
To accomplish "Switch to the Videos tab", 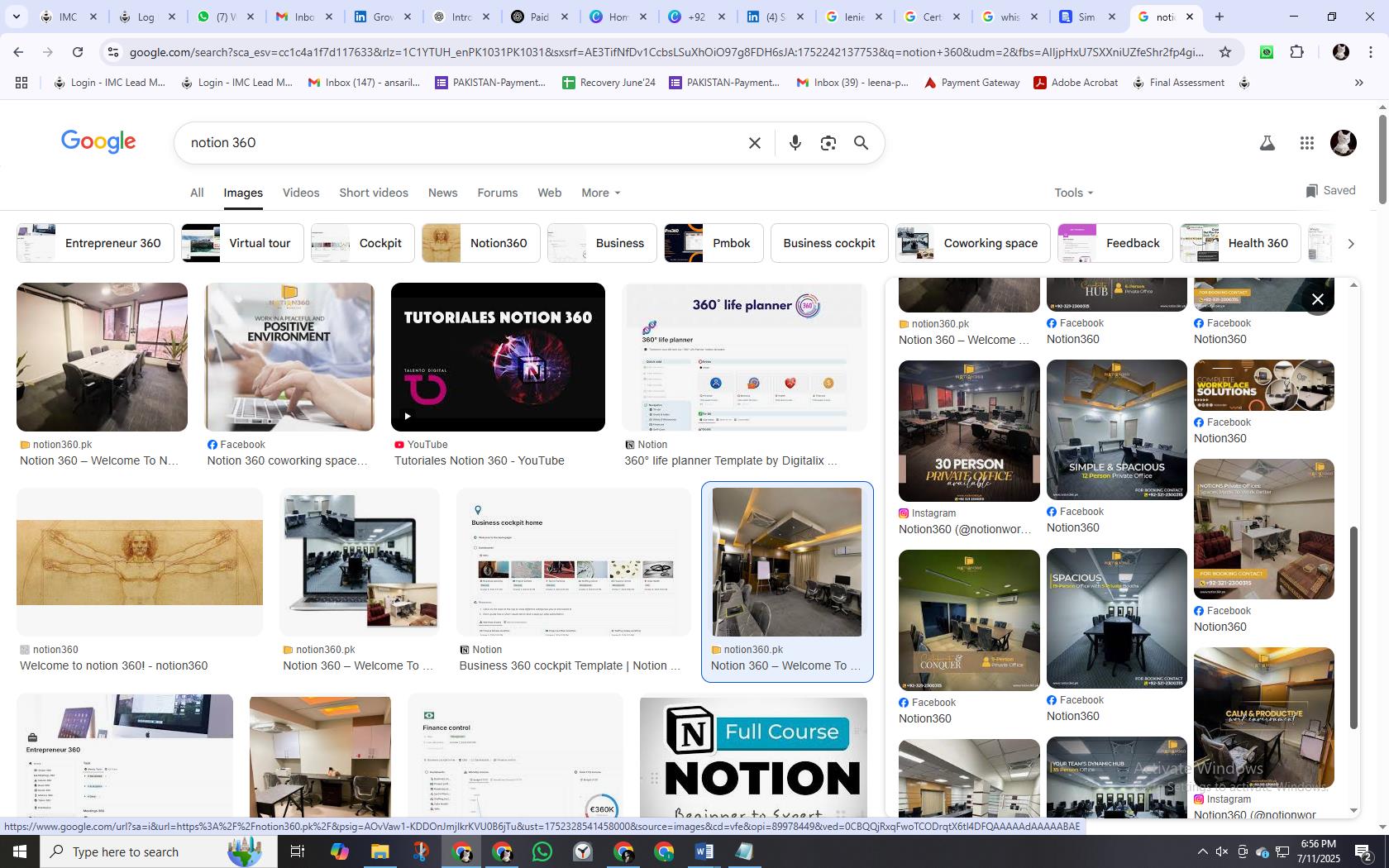I will 301,193.
